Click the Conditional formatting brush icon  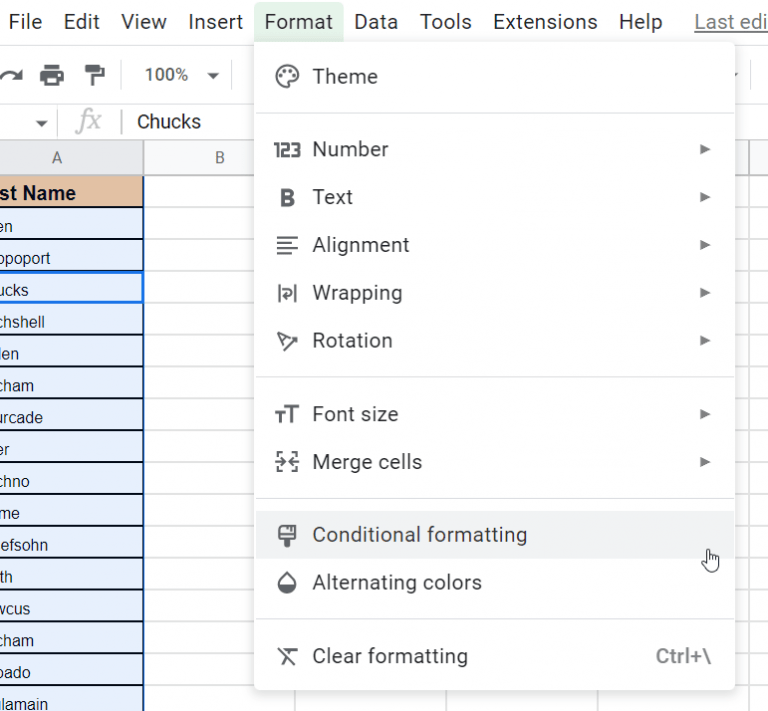pyautogui.click(x=287, y=535)
